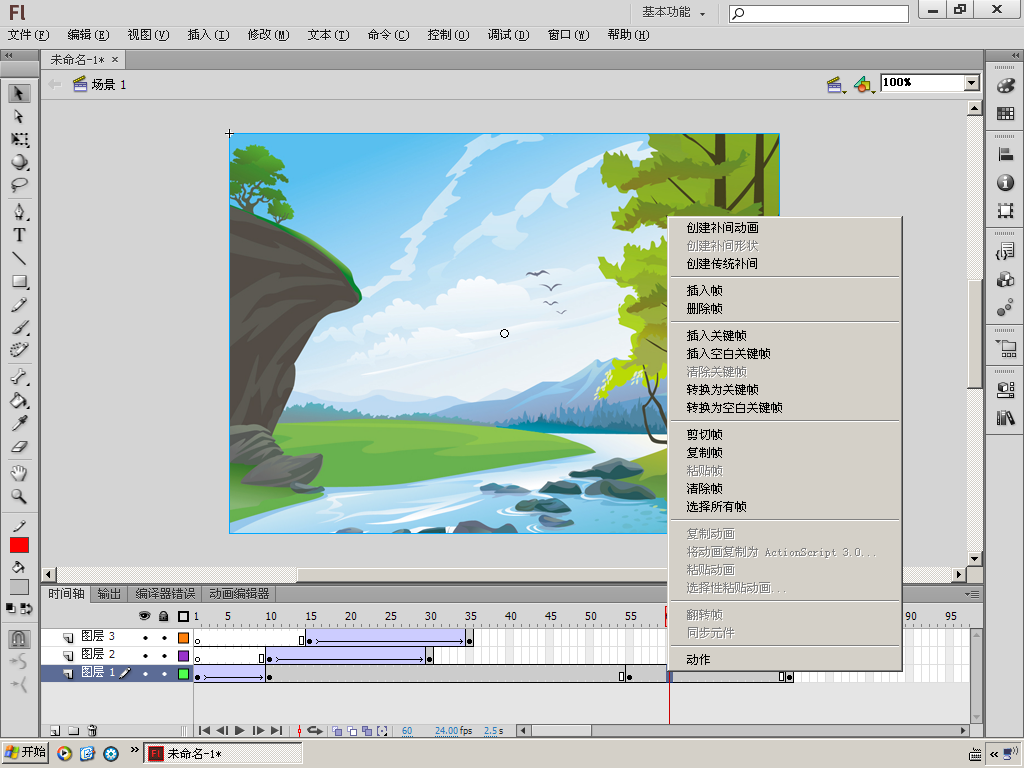
Task: Select the Zoom magnifier tool
Action: [x=19, y=496]
